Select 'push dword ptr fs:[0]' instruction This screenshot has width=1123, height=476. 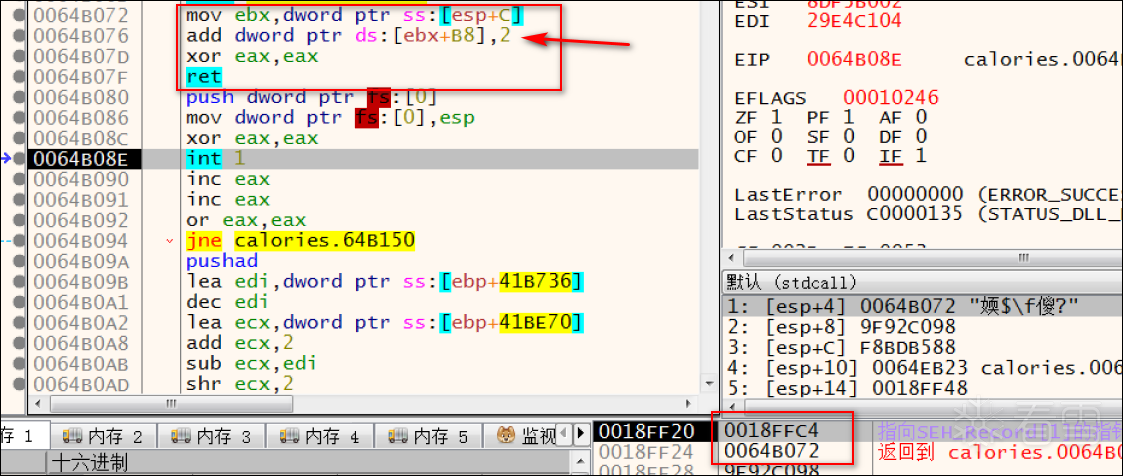(x=311, y=97)
